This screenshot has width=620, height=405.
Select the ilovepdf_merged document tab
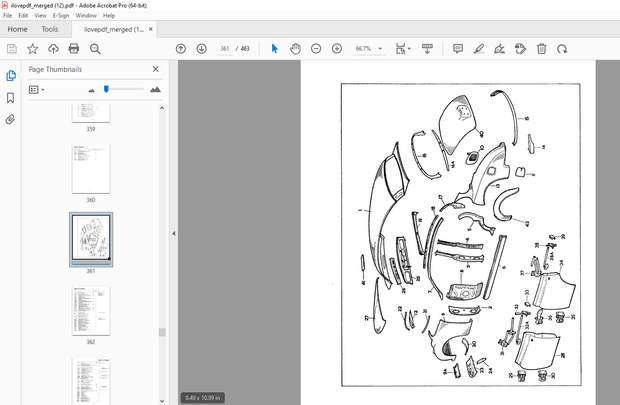[113, 29]
